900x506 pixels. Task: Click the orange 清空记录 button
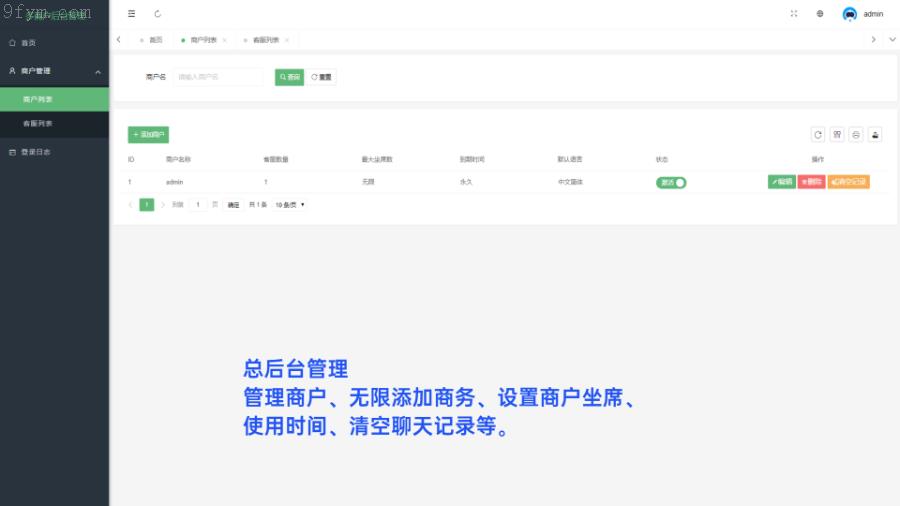(848, 182)
